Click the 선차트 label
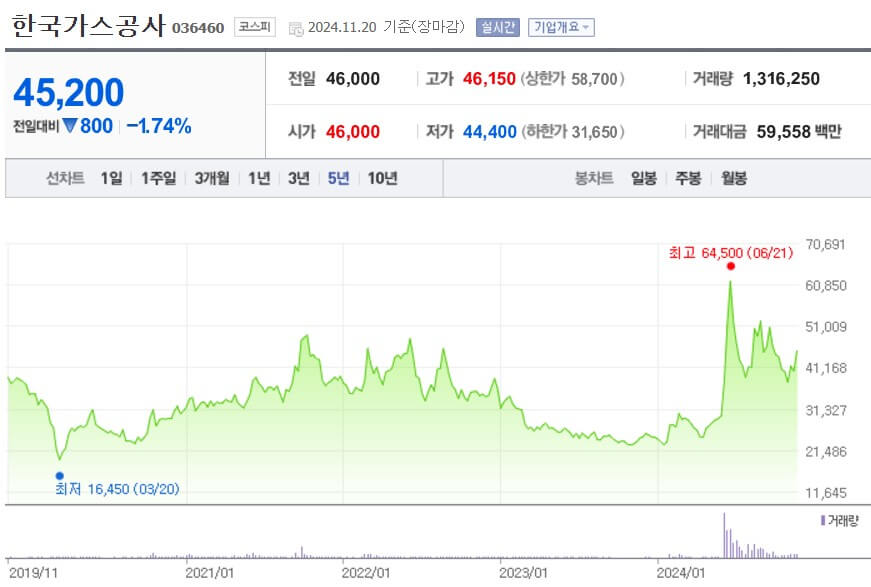 (65, 178)
